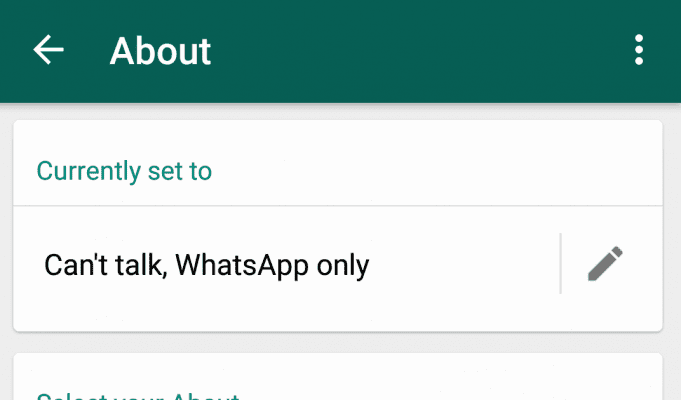Tap the 'Can't talk, WhatsApp only' status
The width and height of the screenshot is (681, 400).
(x=207, y=265)
